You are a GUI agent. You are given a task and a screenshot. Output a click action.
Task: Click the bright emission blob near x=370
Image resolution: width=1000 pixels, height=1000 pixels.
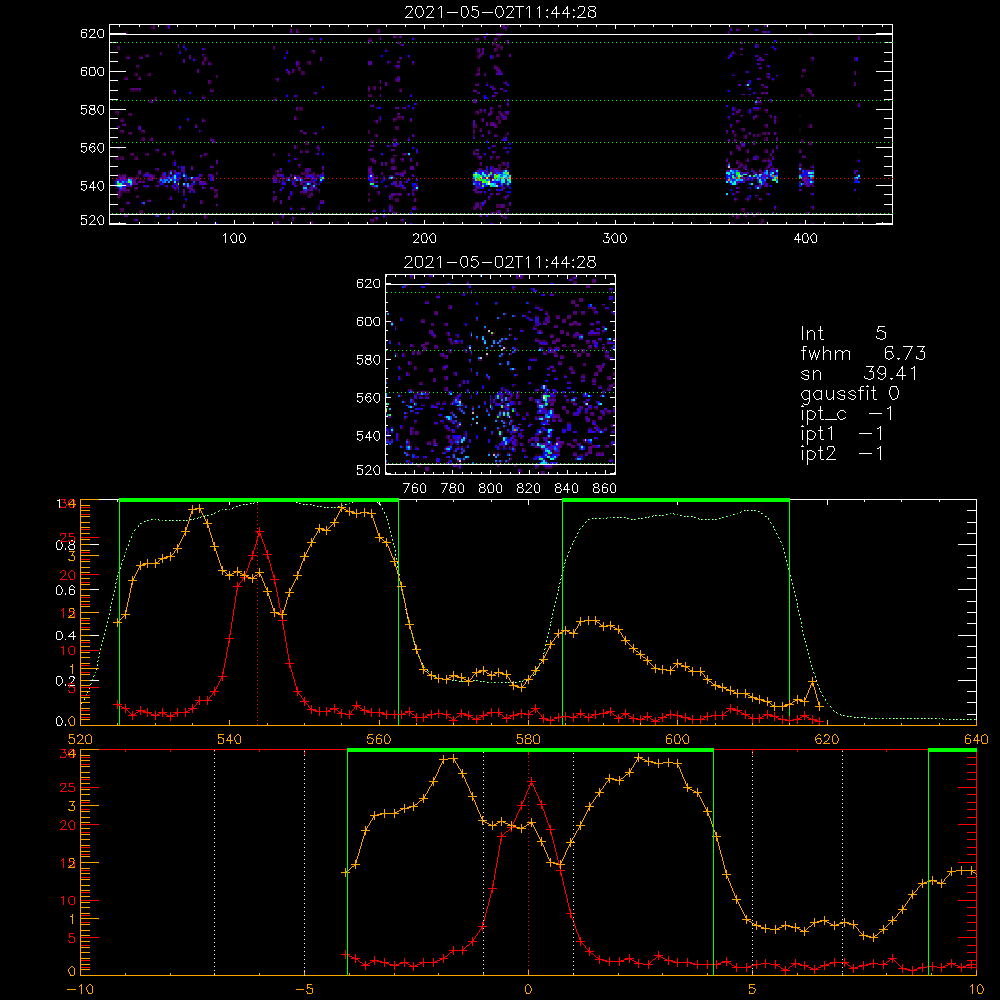(x=752, y=176)
